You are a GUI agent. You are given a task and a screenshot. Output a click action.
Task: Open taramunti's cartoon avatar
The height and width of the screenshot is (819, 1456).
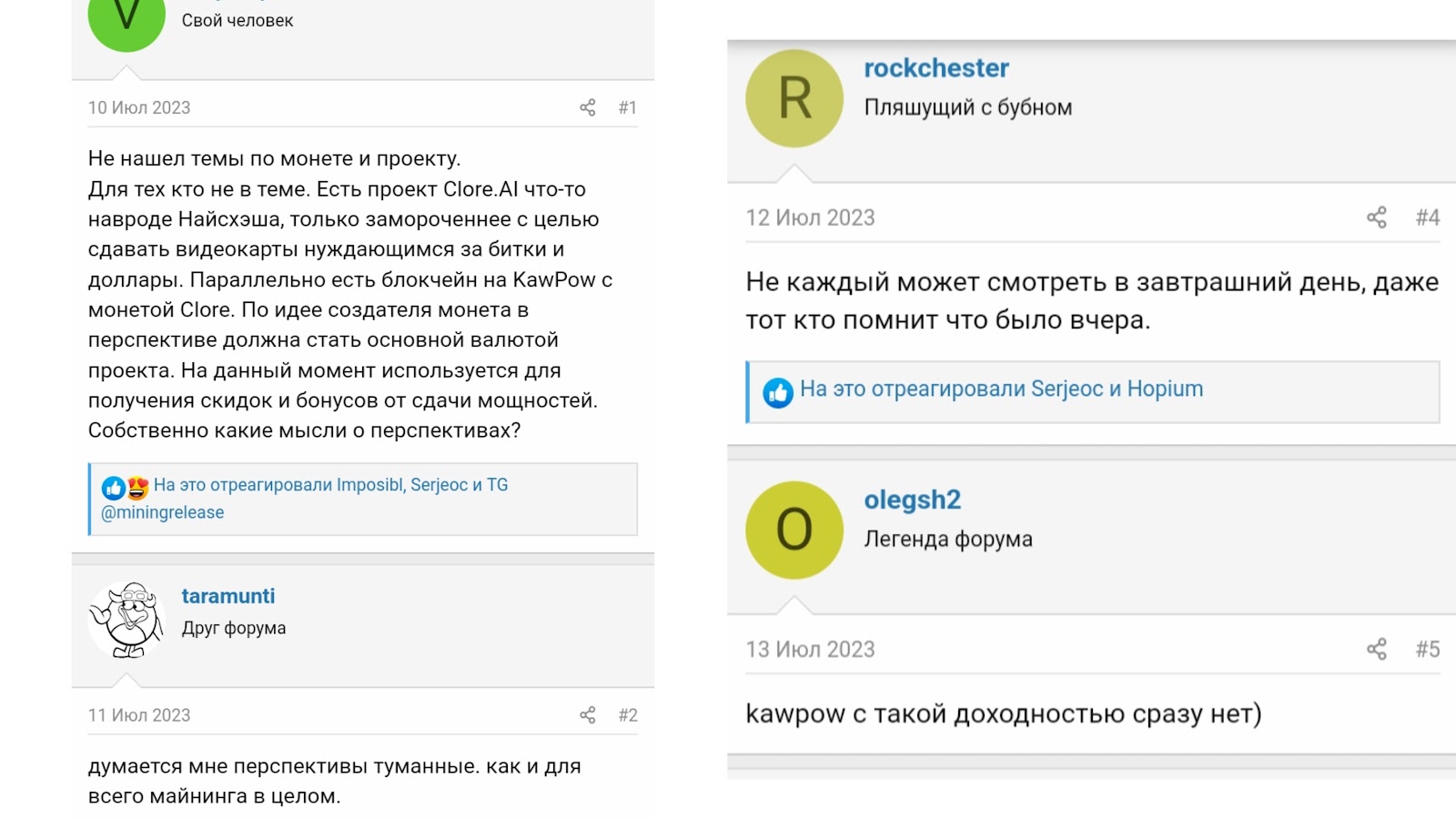click(x=126, y=620)
